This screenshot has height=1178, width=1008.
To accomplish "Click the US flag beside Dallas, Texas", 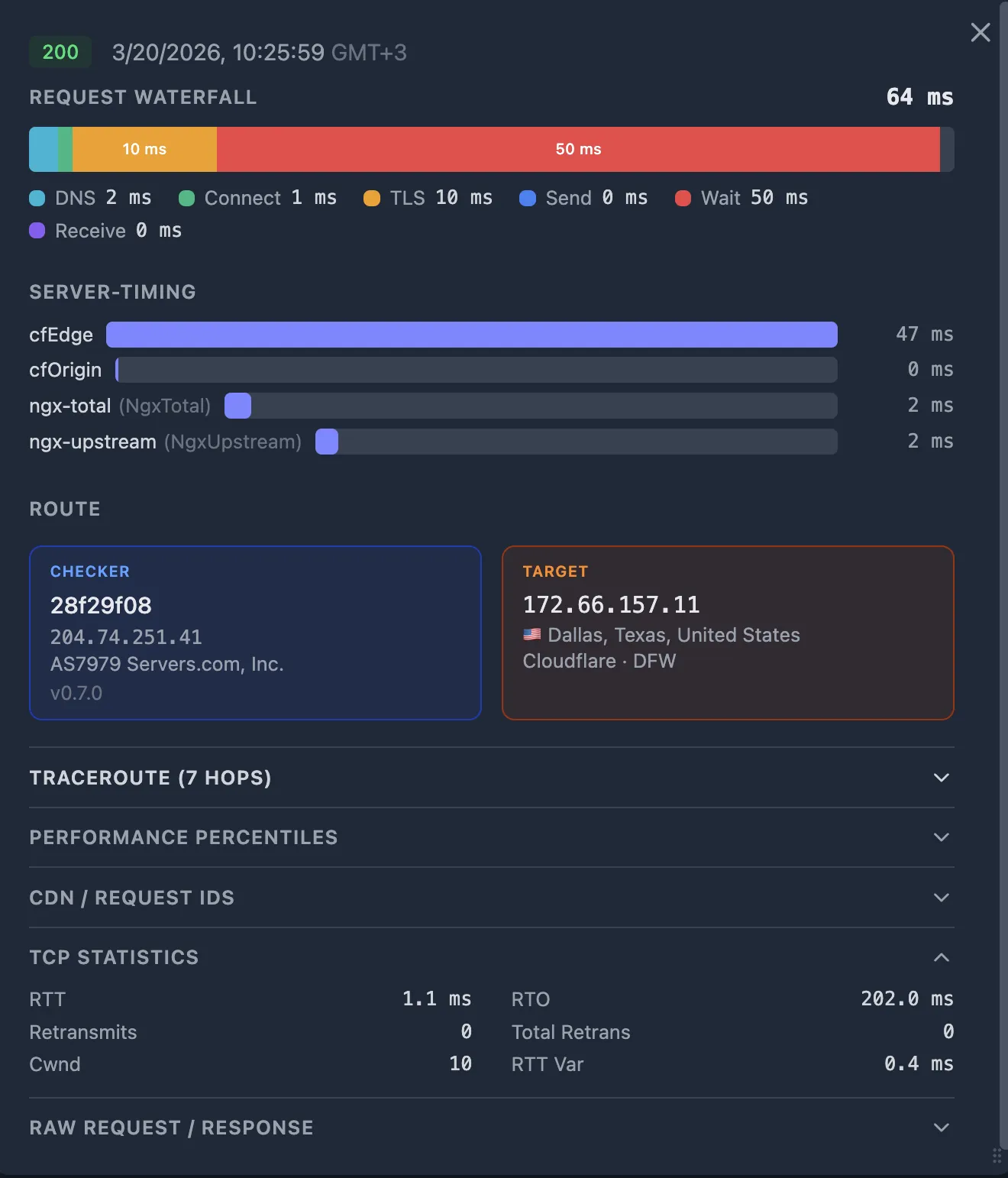I will [x=532, y=634].
